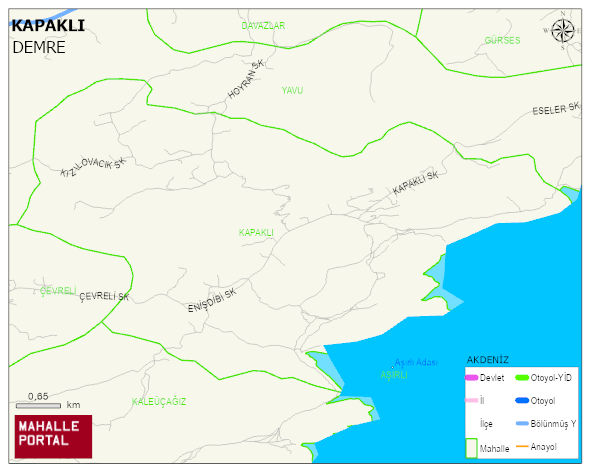Click the ESELER SK street label
This screenshot has width=591, height=472.
point(556,109)
